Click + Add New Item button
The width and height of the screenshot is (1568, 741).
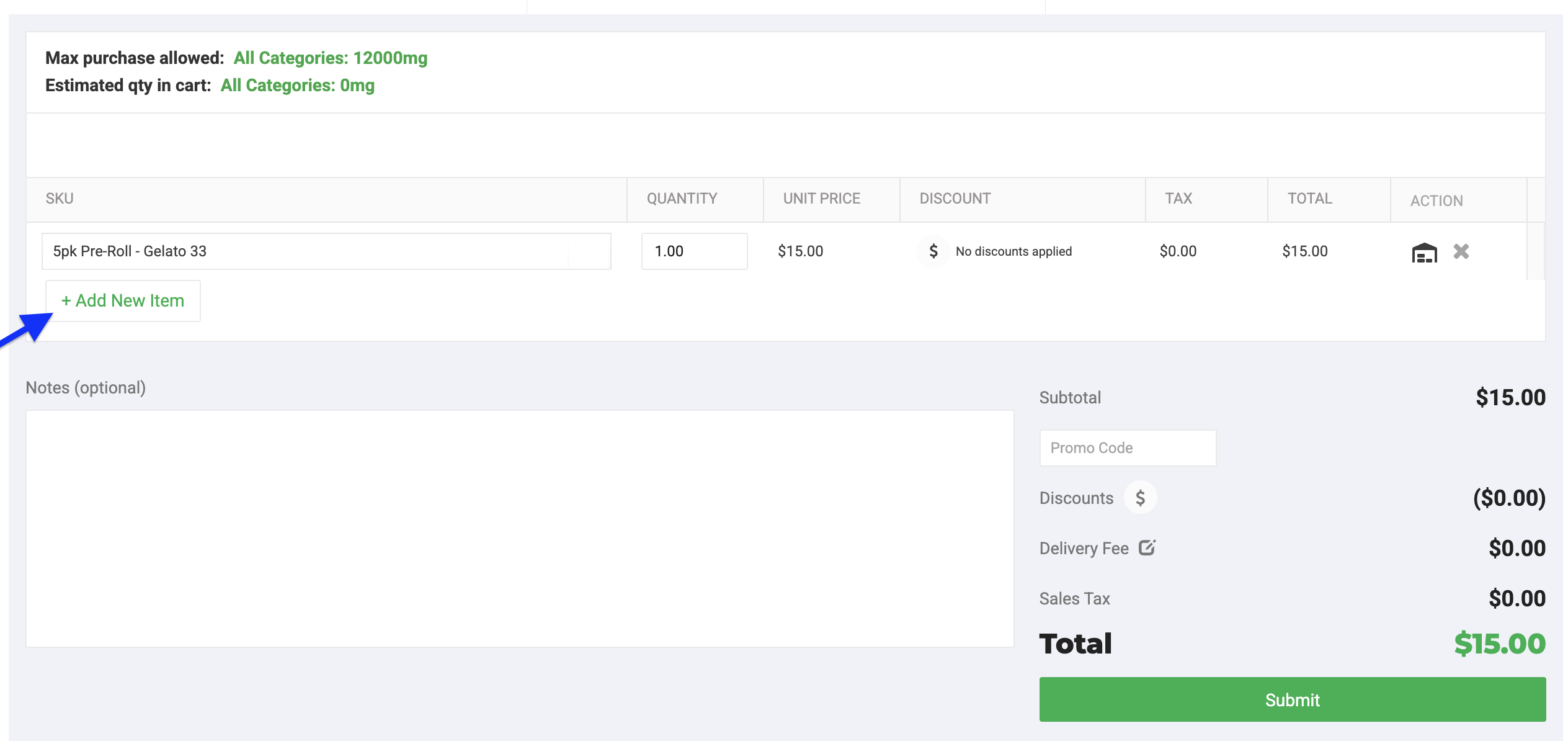[x=123, y=301]
